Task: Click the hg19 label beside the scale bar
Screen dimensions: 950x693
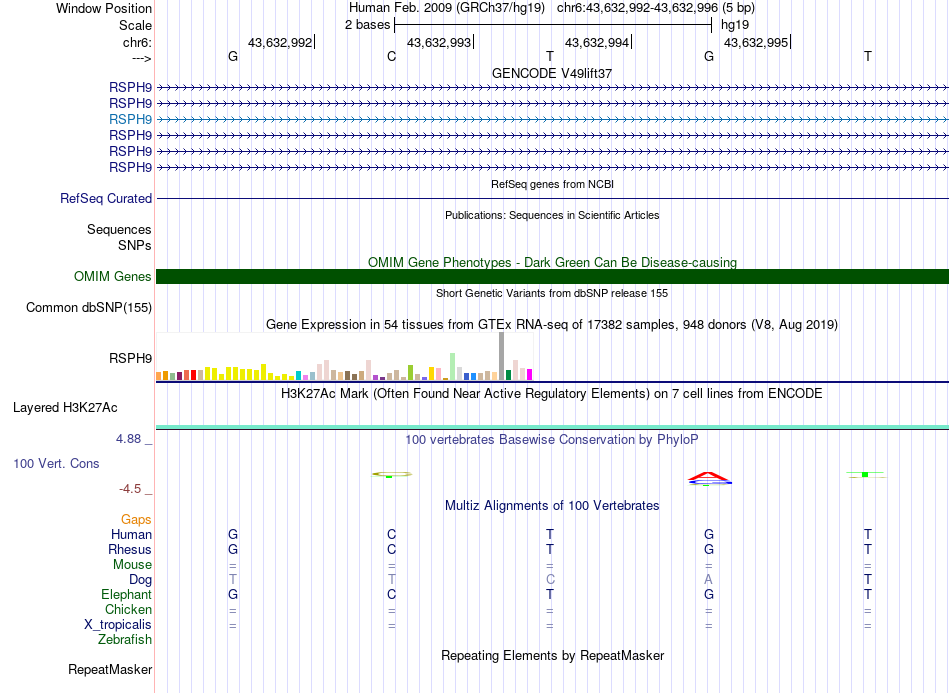Action: coord(735,25)
